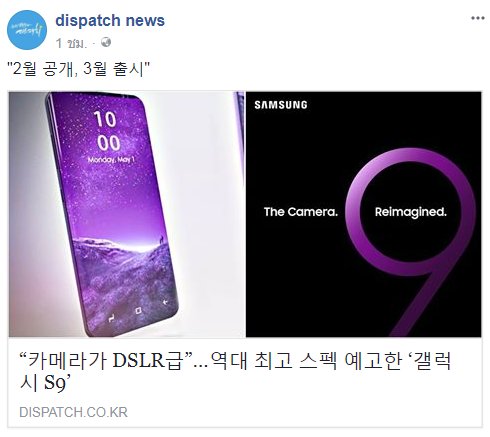
Task: Click the purple number 9 graphic
Action: pyautogui.click(x=411, y=242)
